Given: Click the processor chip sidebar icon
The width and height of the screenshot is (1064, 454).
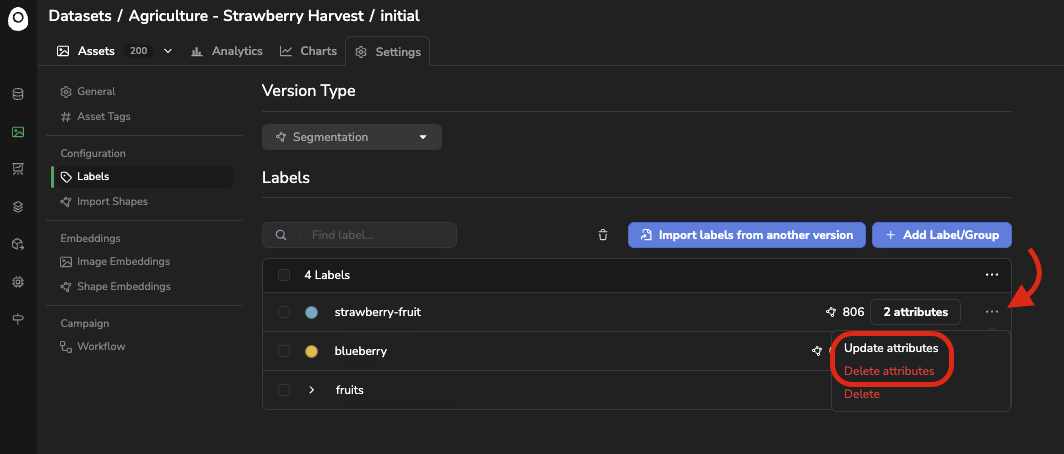Looking at the screenshot, I should coord(18,282).
